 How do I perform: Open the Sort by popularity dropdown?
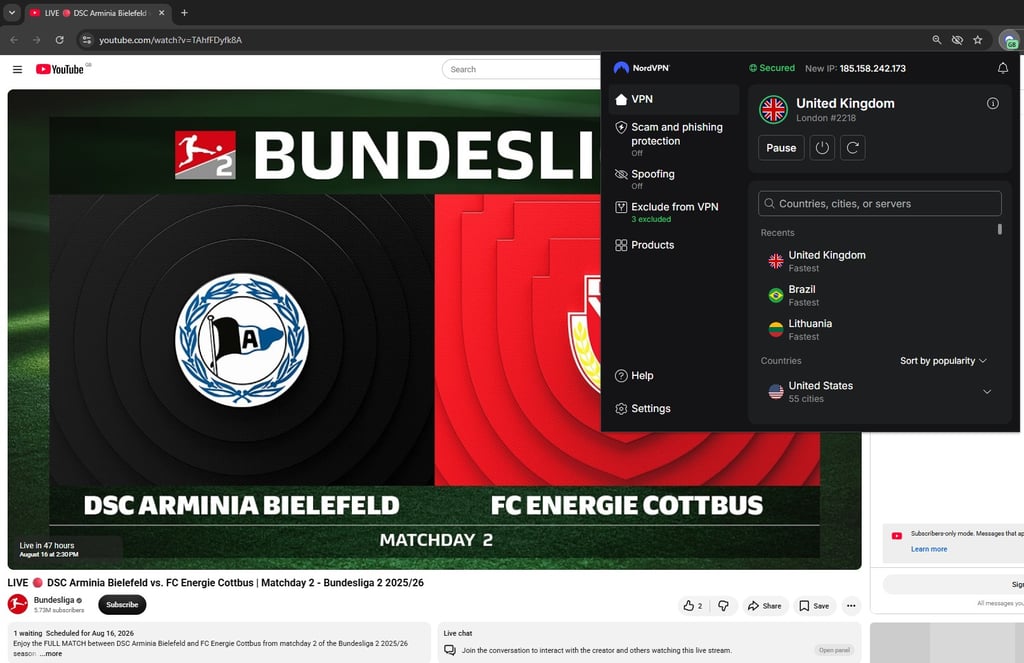(x=943, y=361)
